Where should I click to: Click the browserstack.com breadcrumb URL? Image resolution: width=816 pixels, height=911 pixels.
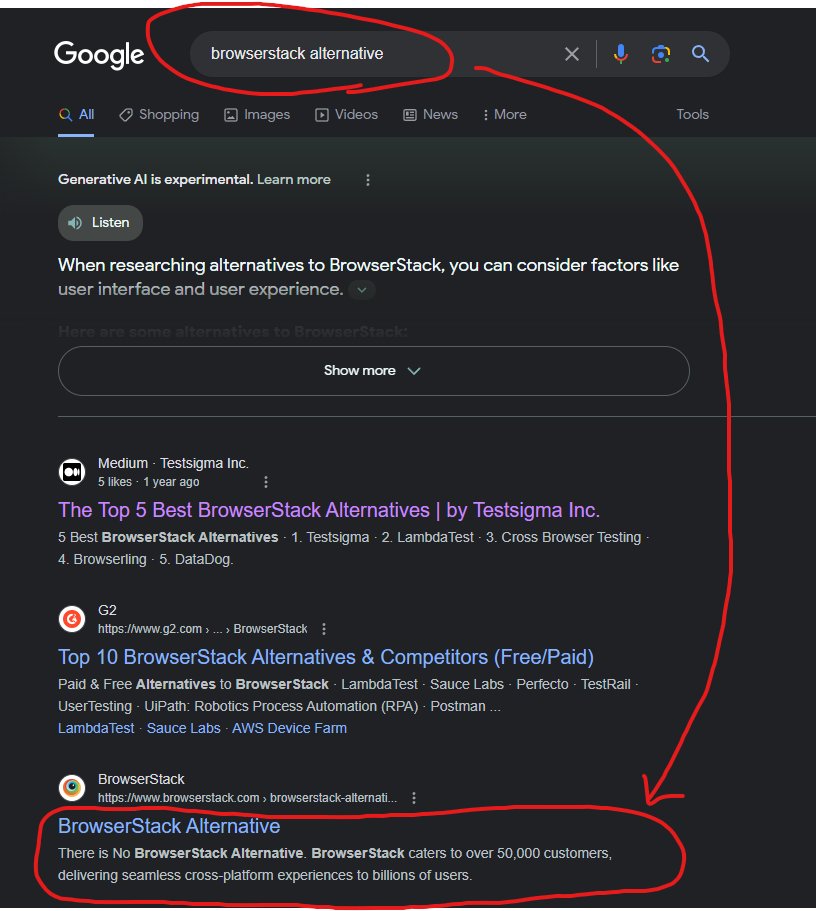pos(248,798)
